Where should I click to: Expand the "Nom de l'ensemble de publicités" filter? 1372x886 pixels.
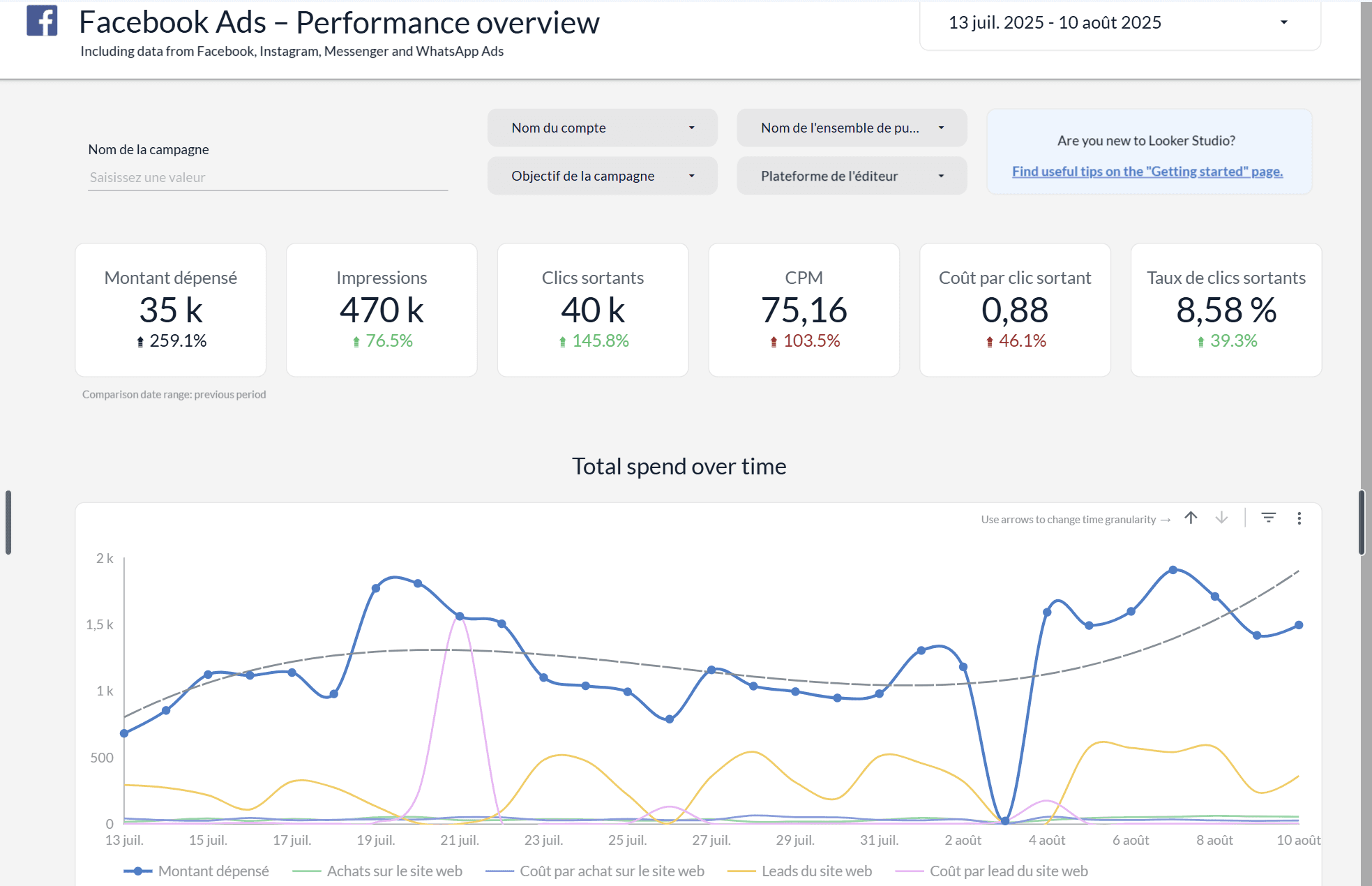(x=850, y=128)
